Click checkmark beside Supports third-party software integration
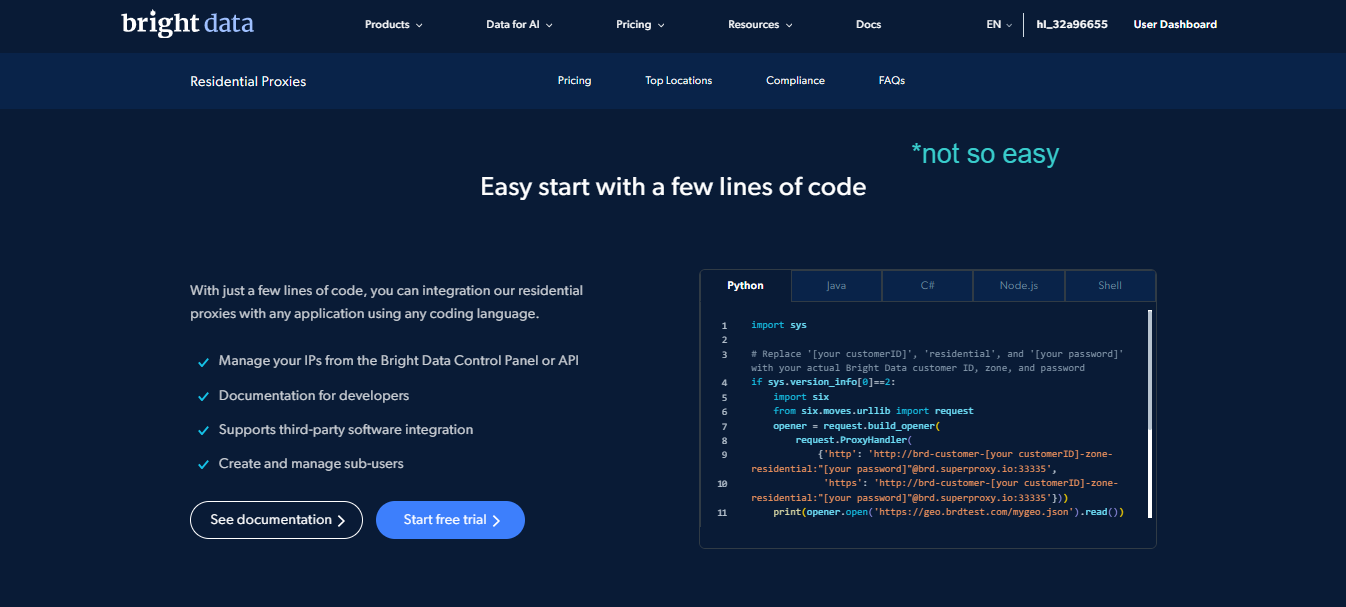1346x607 pixels. [x=203, y=431]
